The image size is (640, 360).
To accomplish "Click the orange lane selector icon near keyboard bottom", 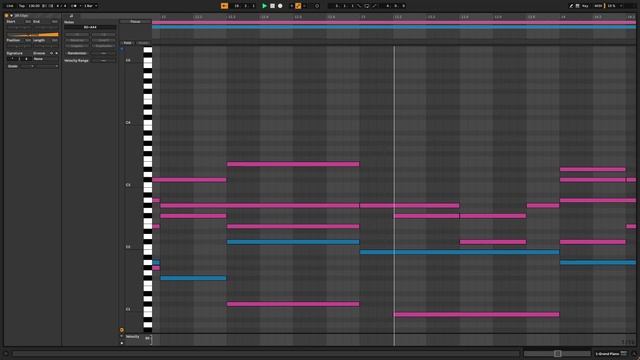I will [122, 330].
